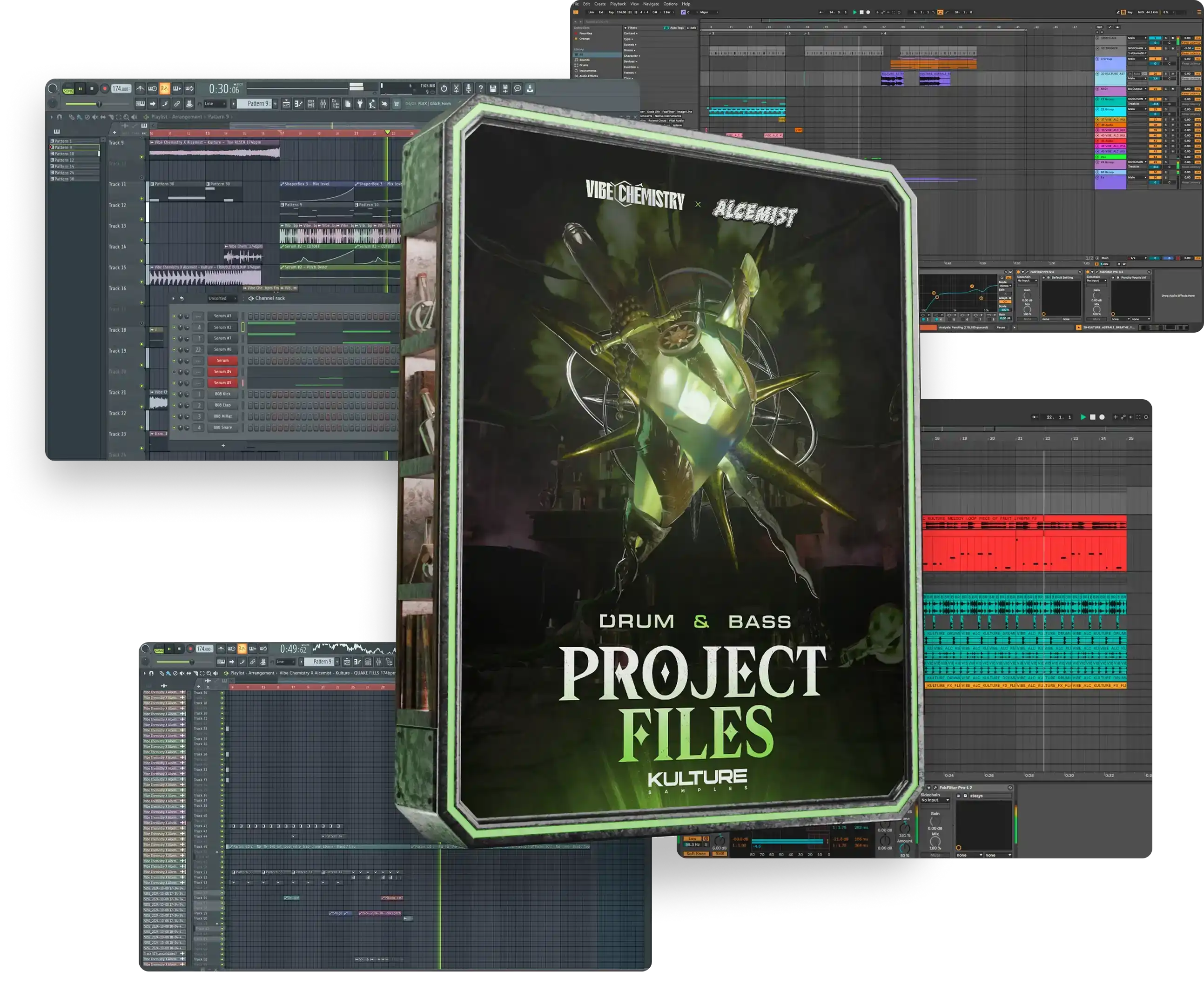Toggle Ableton Link button

click(591, 12)
